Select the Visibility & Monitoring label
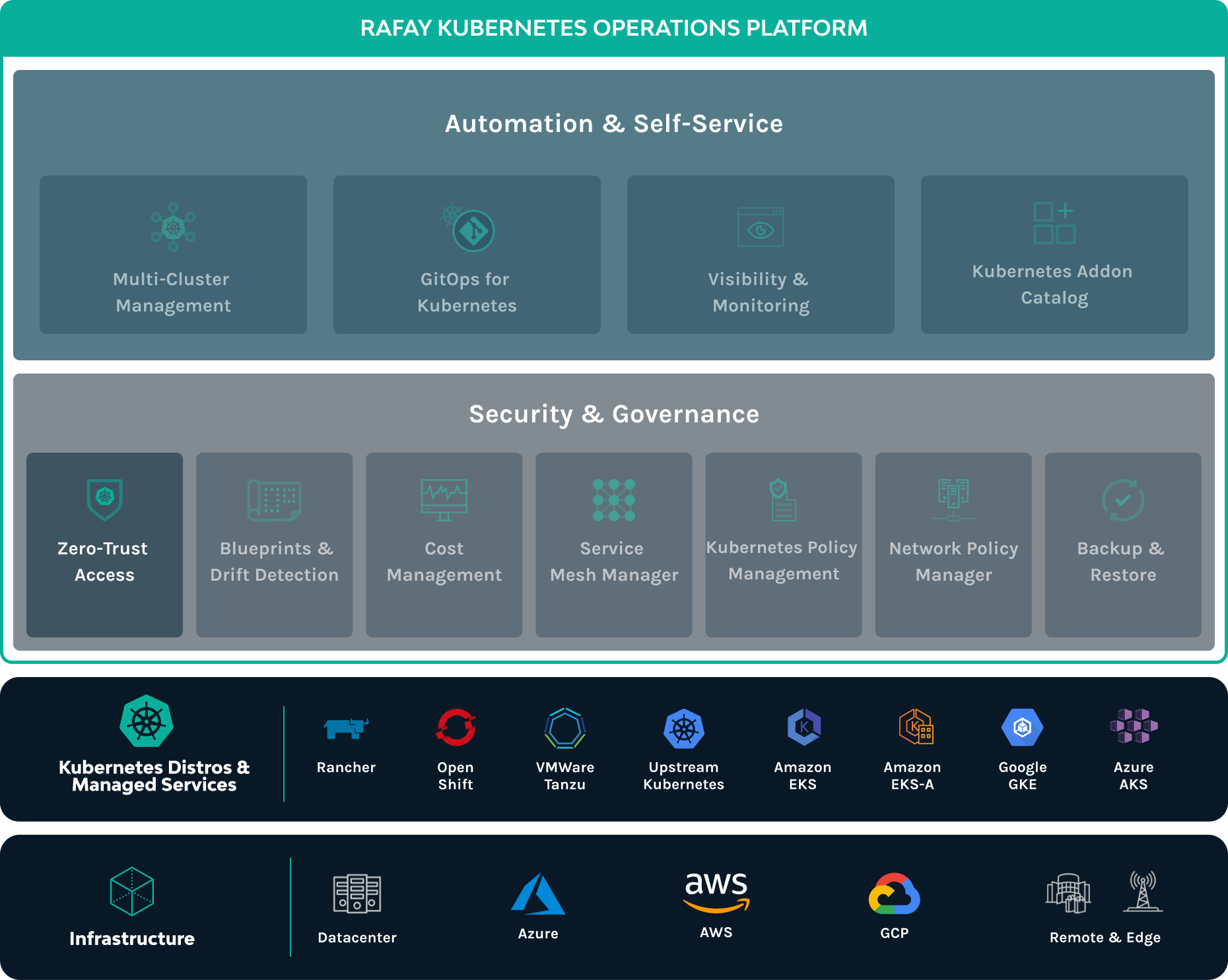Image resolution: width=1228 pixels, height=980 pixels. [761, 292]
